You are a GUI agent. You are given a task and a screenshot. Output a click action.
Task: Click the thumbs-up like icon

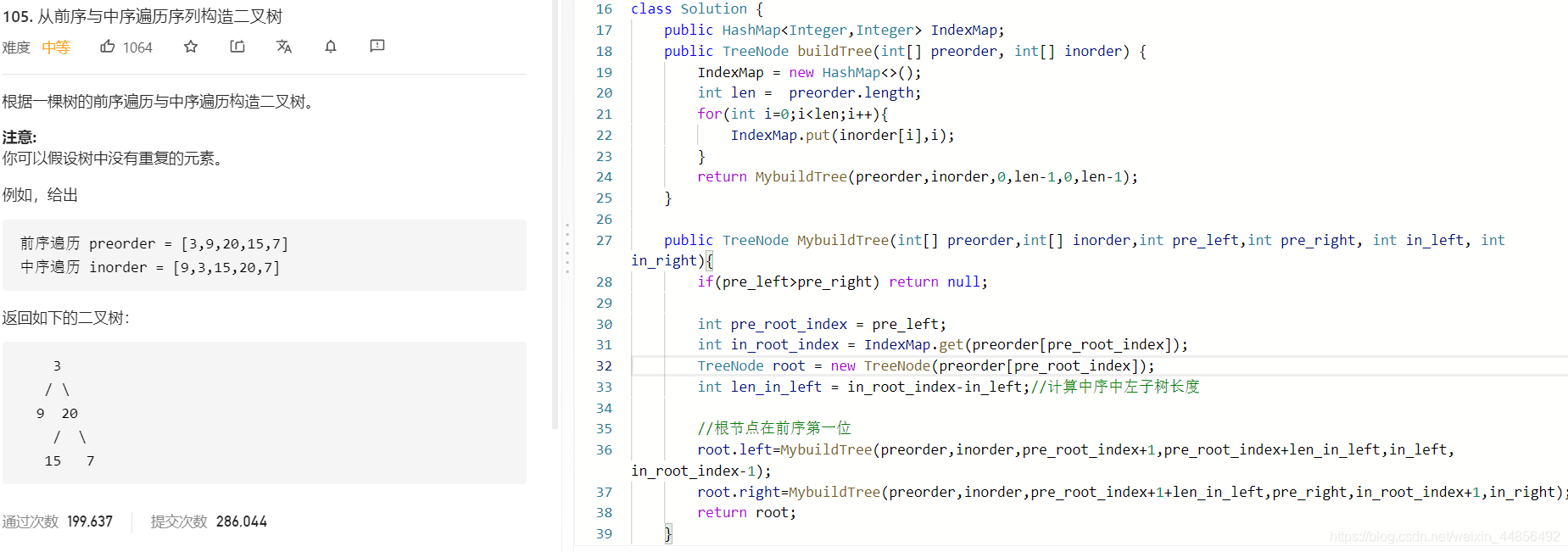coord(108,47)
